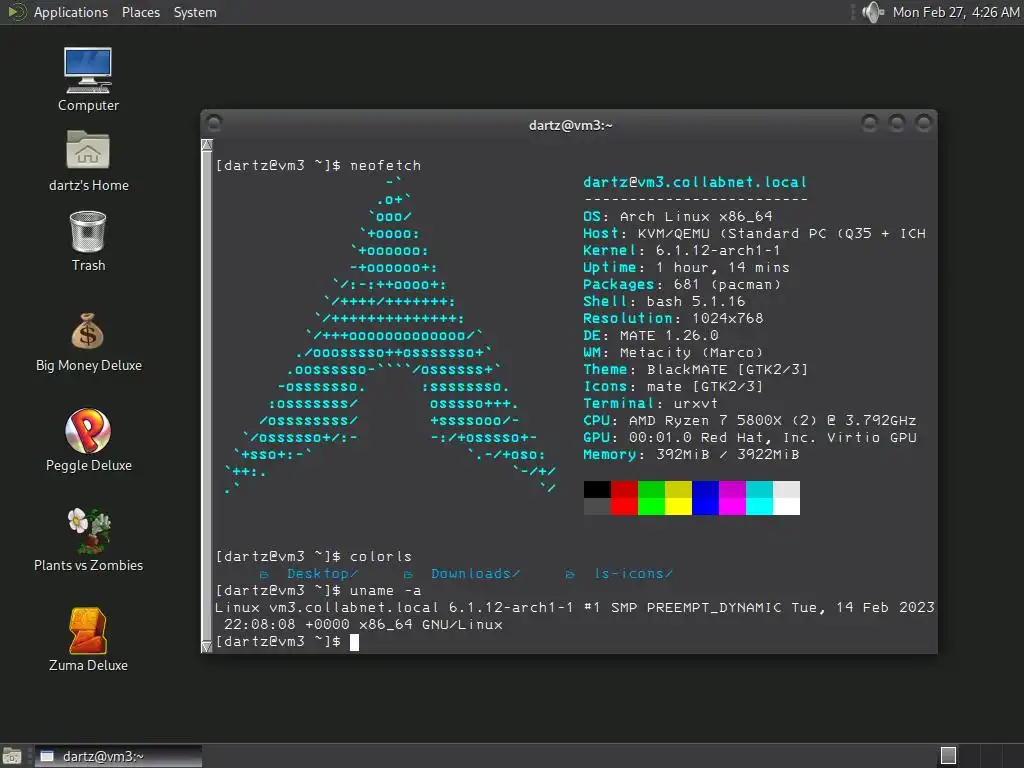Open dartz's Home folder icon
Image resolution: width=1024 pixels, height=768 pixels.
[x=88, y=161]
